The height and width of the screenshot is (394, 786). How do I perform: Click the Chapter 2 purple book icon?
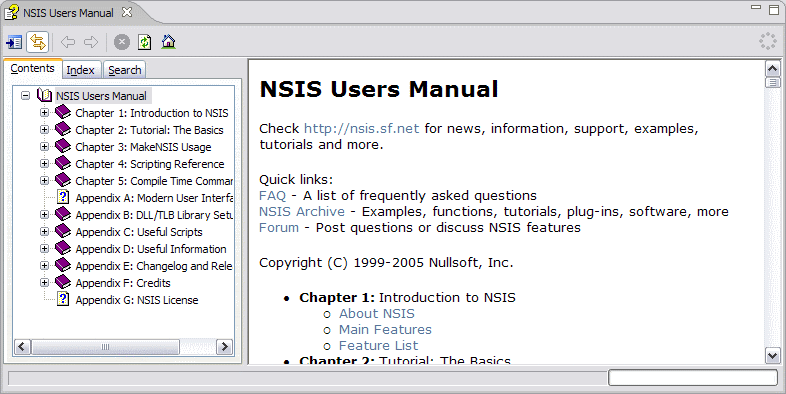click(63, 129)
